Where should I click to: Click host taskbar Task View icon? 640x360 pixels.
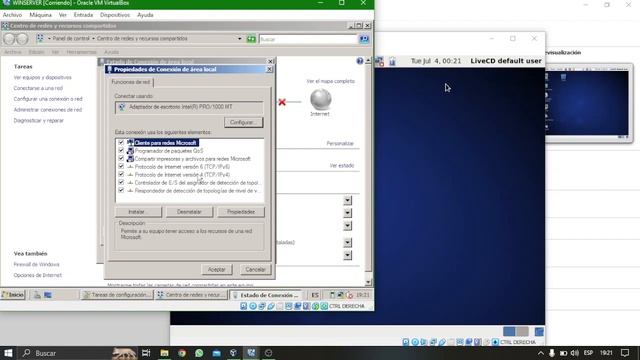(x=146, y=353)
